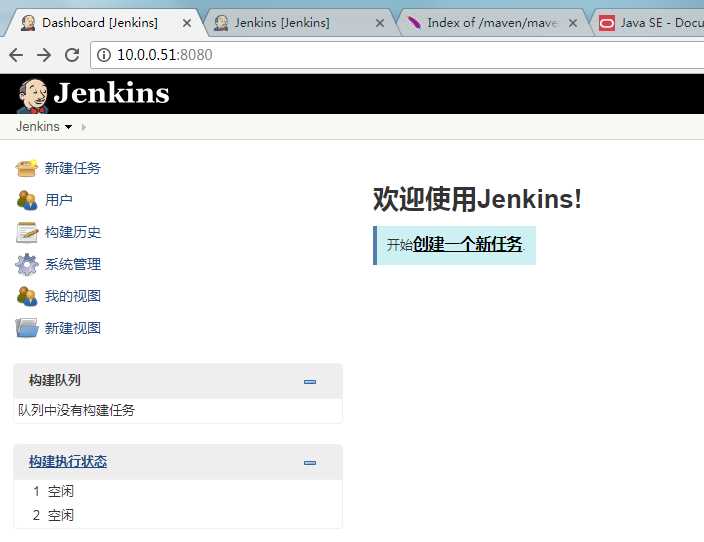Click the people icon beside 用户

pyautogui.click(x=26, y=200)
